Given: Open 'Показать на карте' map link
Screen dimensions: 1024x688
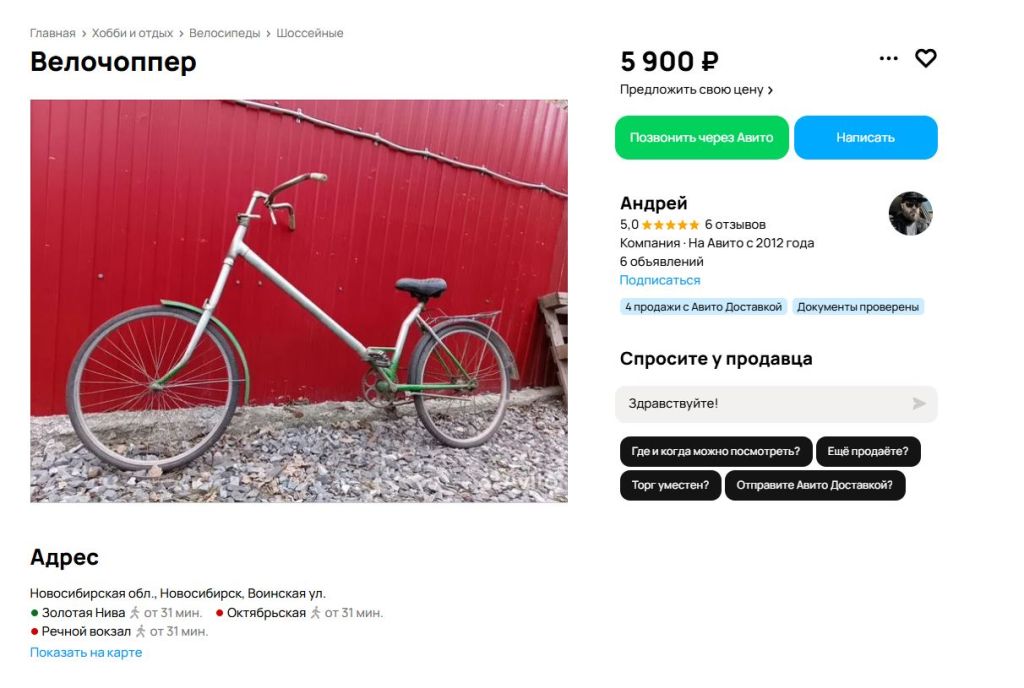Looking at the screenshot, I should pos(86,653).
